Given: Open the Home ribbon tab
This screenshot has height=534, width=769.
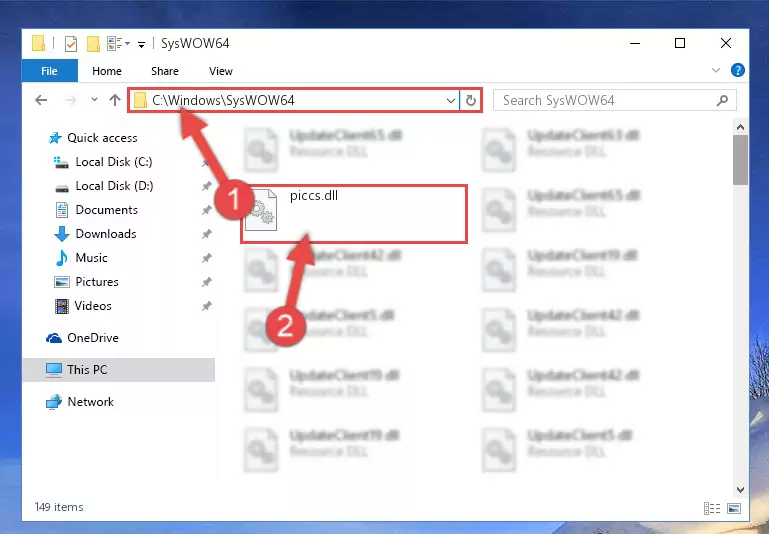Looking at the screenshot, I should point(106,71).
